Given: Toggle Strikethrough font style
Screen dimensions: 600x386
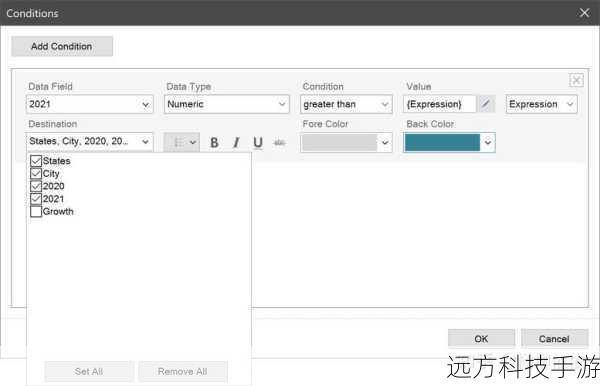Looking at the screenshot, I should 279,143.
